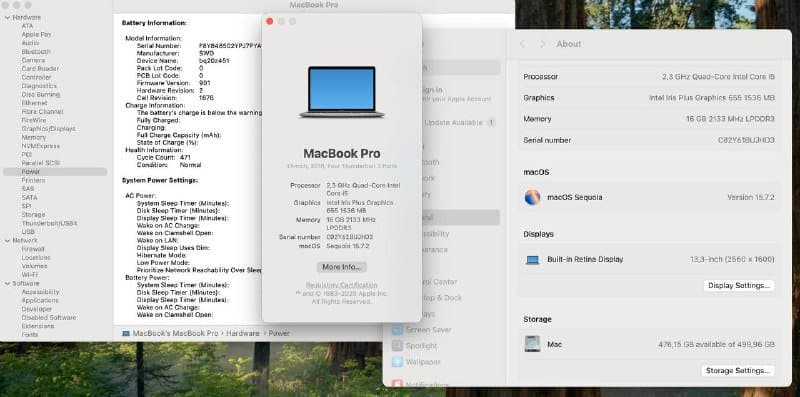Select Memory in System Information sidebar
The width and height of the screenshot is (800, 397).
click(34, 137)
